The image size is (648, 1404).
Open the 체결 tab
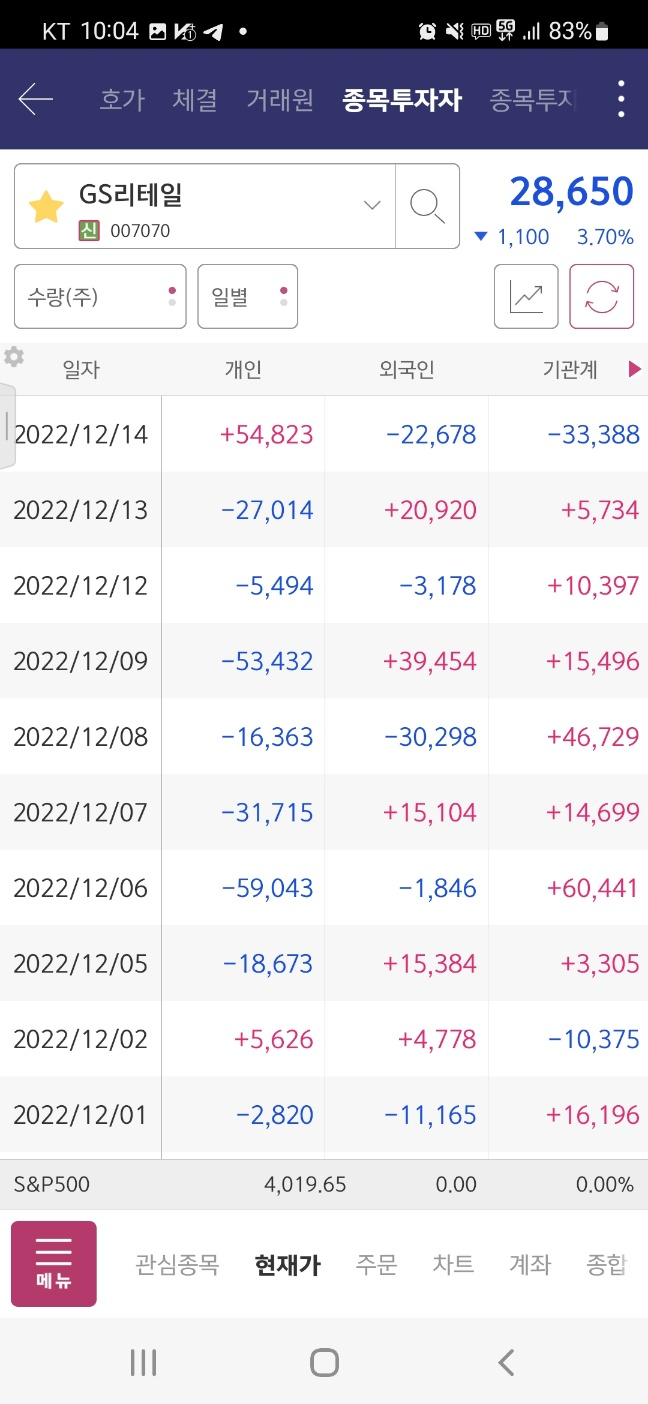pyautogui.click(x=195, y=100)
